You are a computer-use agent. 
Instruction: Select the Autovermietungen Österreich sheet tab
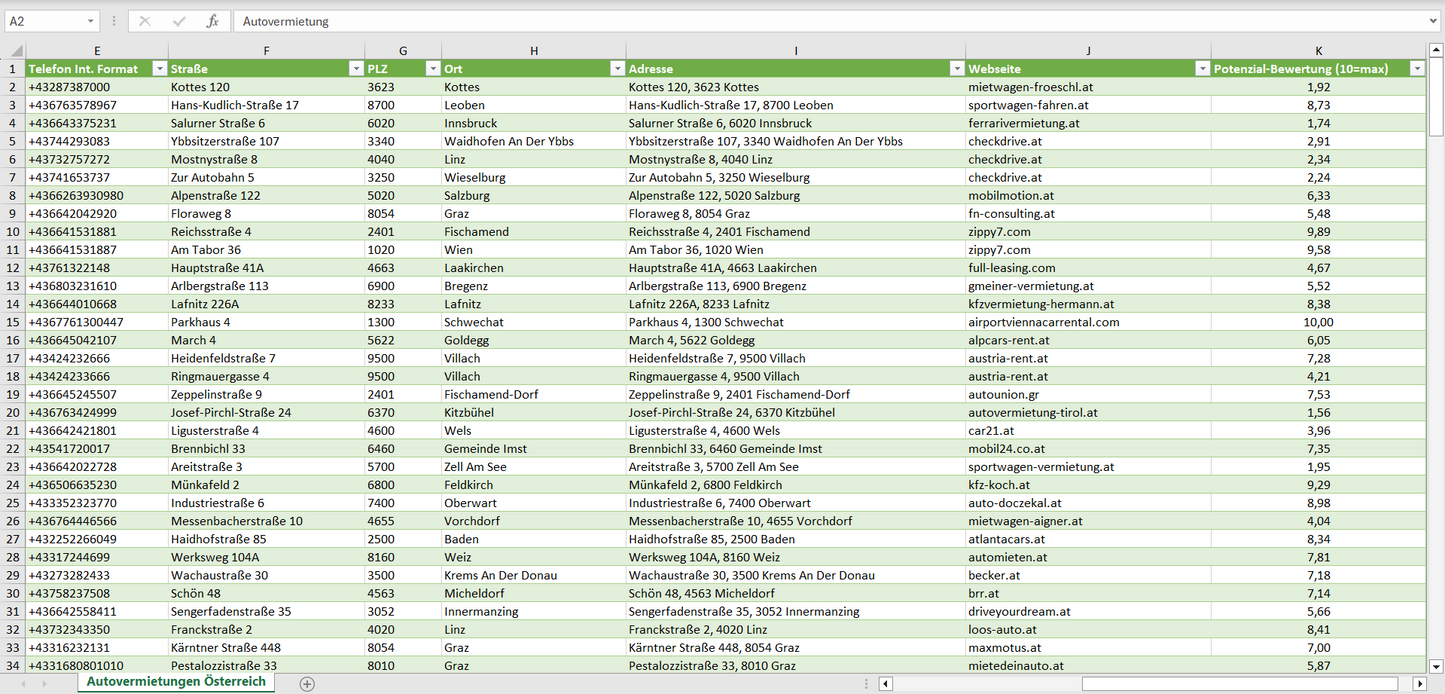[x=175, y=680]
